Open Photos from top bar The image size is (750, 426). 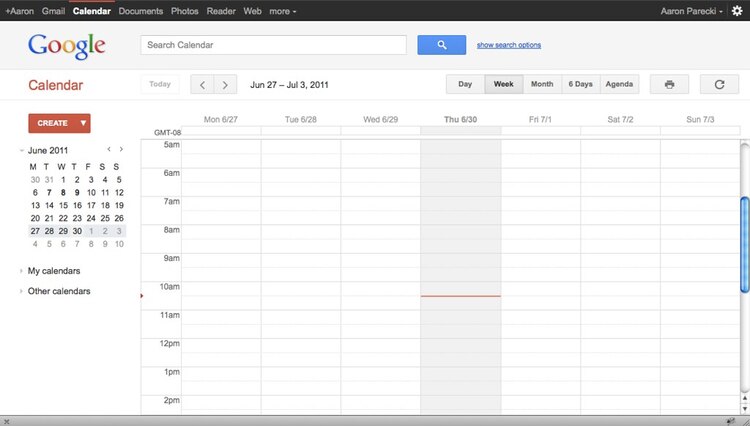point(185,11)
